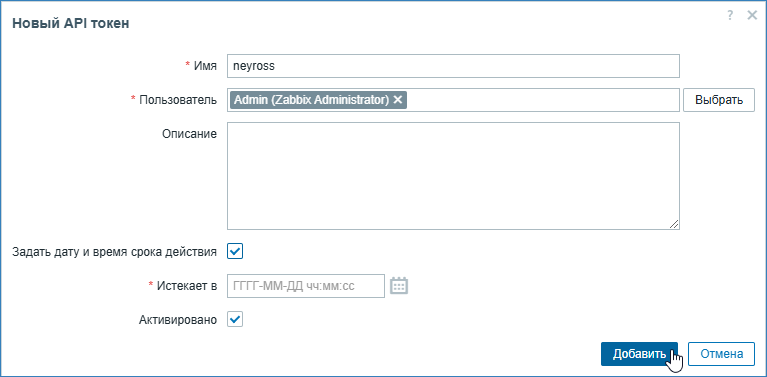This screenshot has width=767, height=377.
Task: Select the Admin (Zabbix Administrator) tag
Action: (312, 100)
